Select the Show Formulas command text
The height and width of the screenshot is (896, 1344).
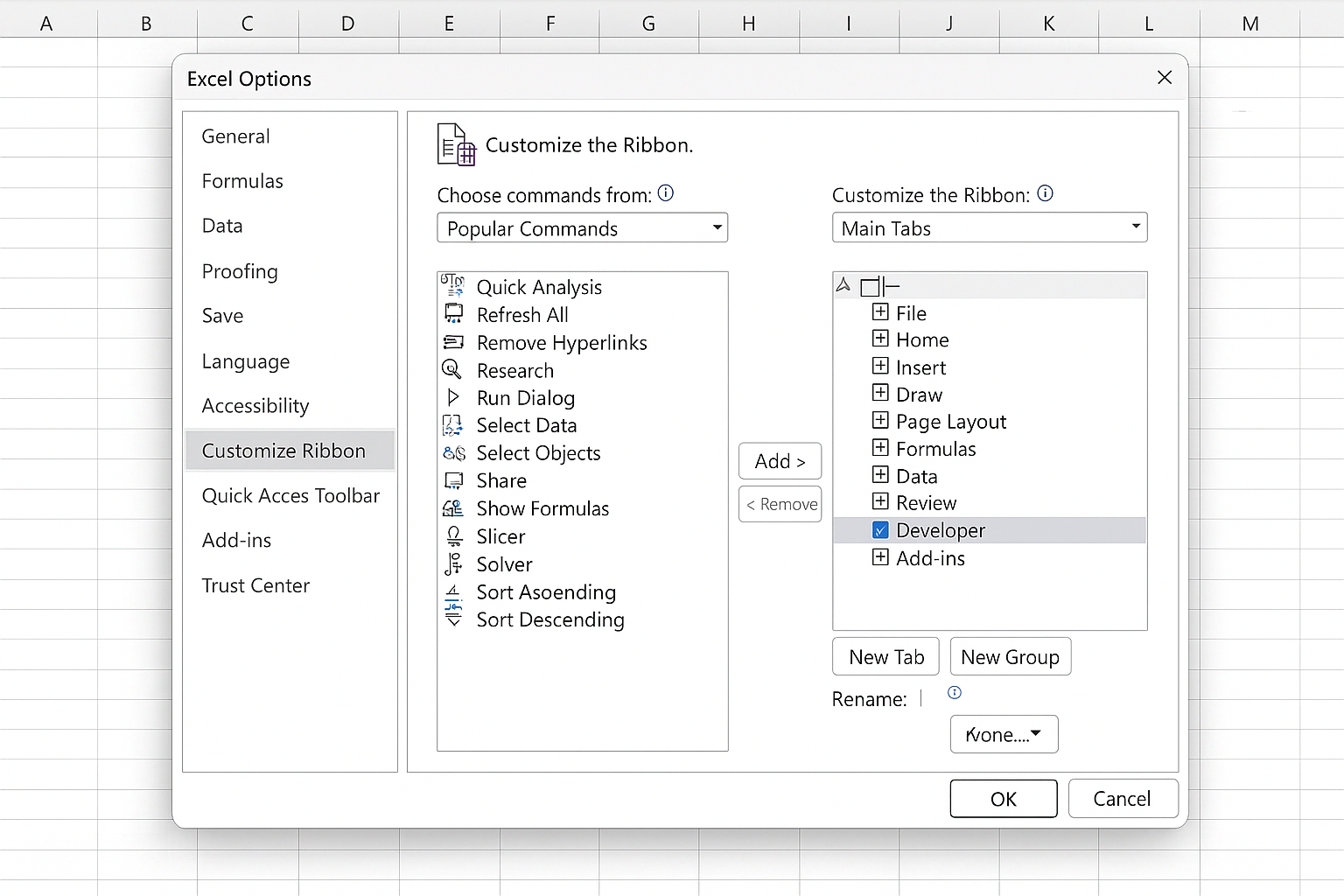click(542, 508)
